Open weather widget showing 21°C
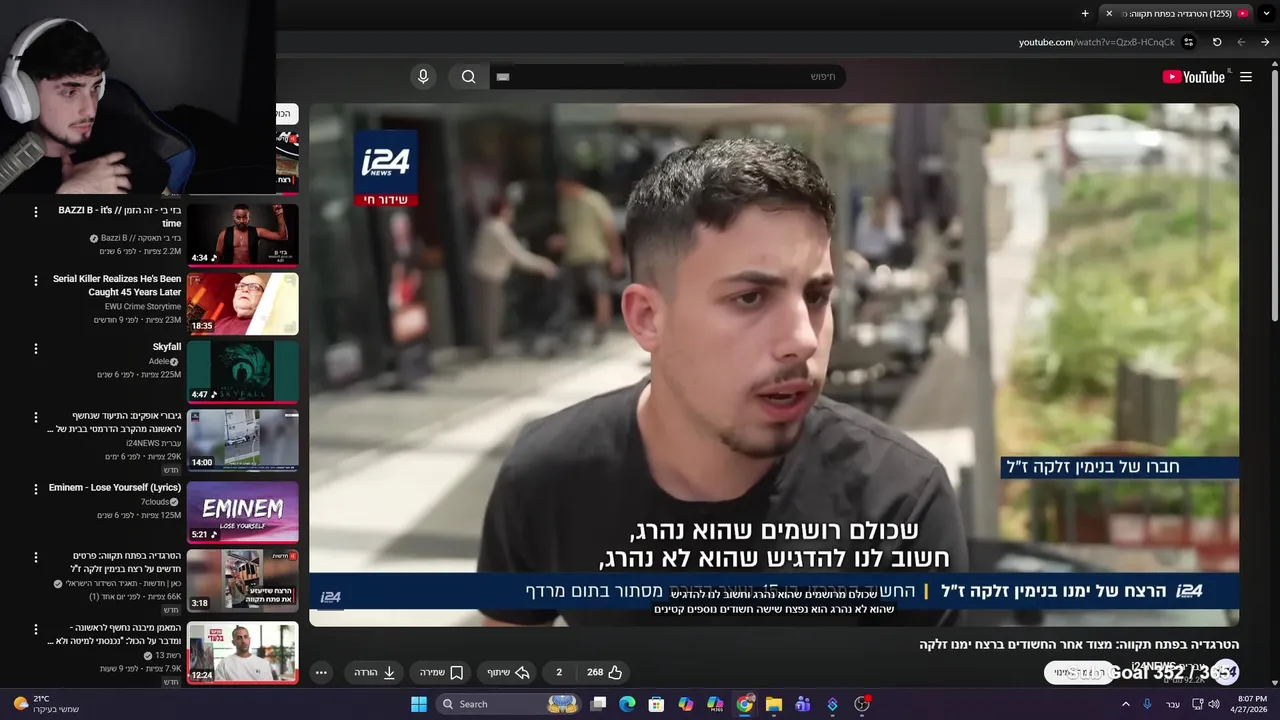This screenshot has height=720, width=1280. pos(45,704)
